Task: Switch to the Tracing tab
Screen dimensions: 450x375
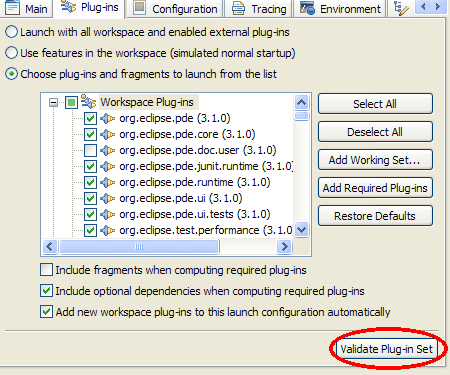Action: (x=259, y=8)
